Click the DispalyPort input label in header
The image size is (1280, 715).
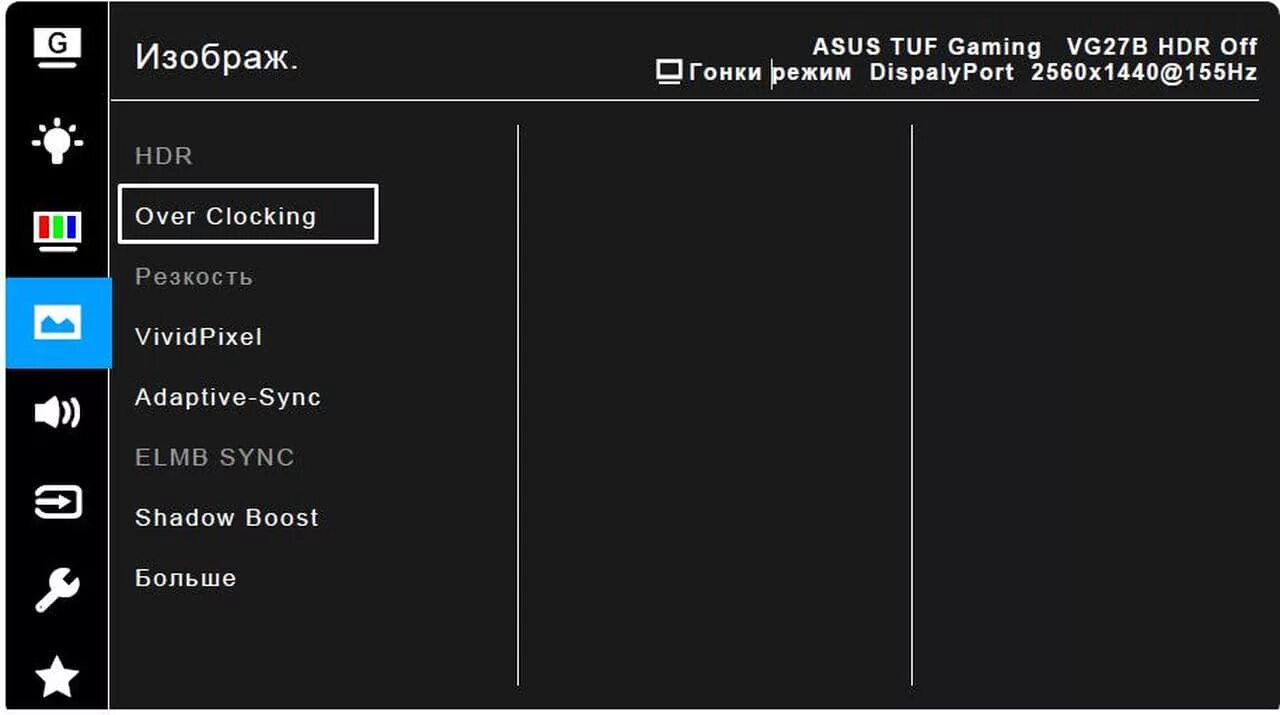pyautogui.click(x=942, y=73)
